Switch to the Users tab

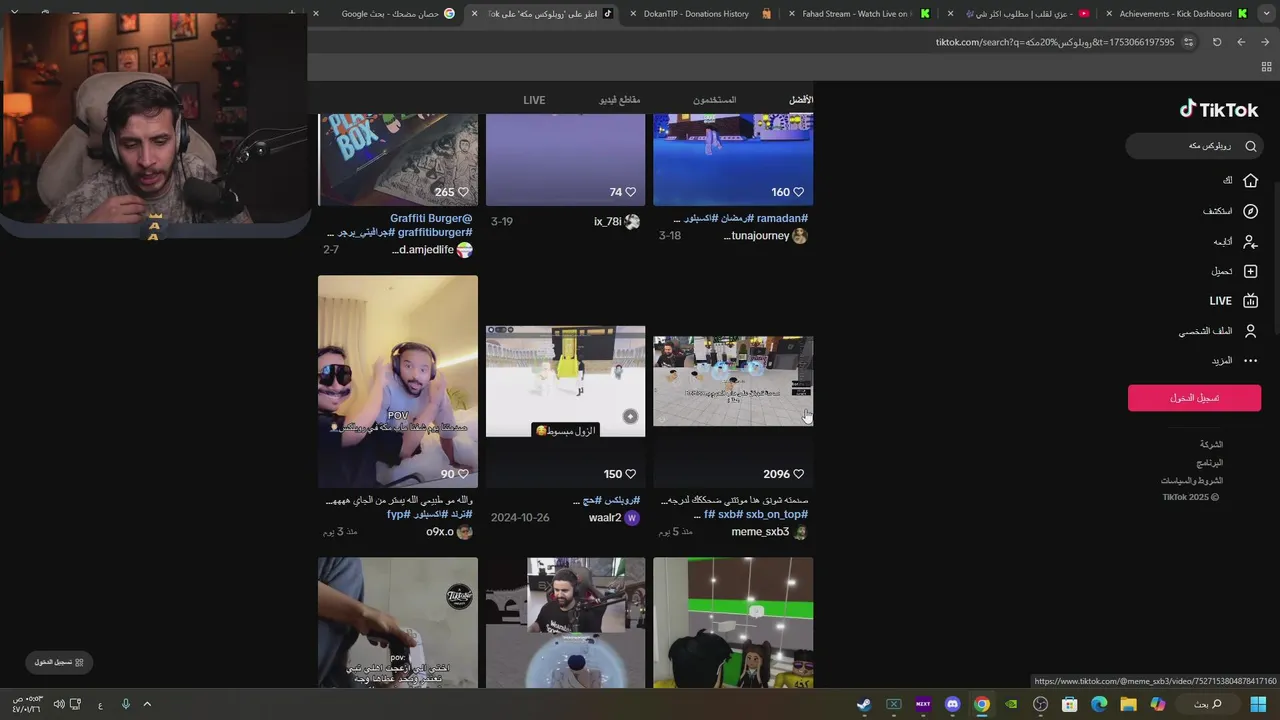pos(714,100)
